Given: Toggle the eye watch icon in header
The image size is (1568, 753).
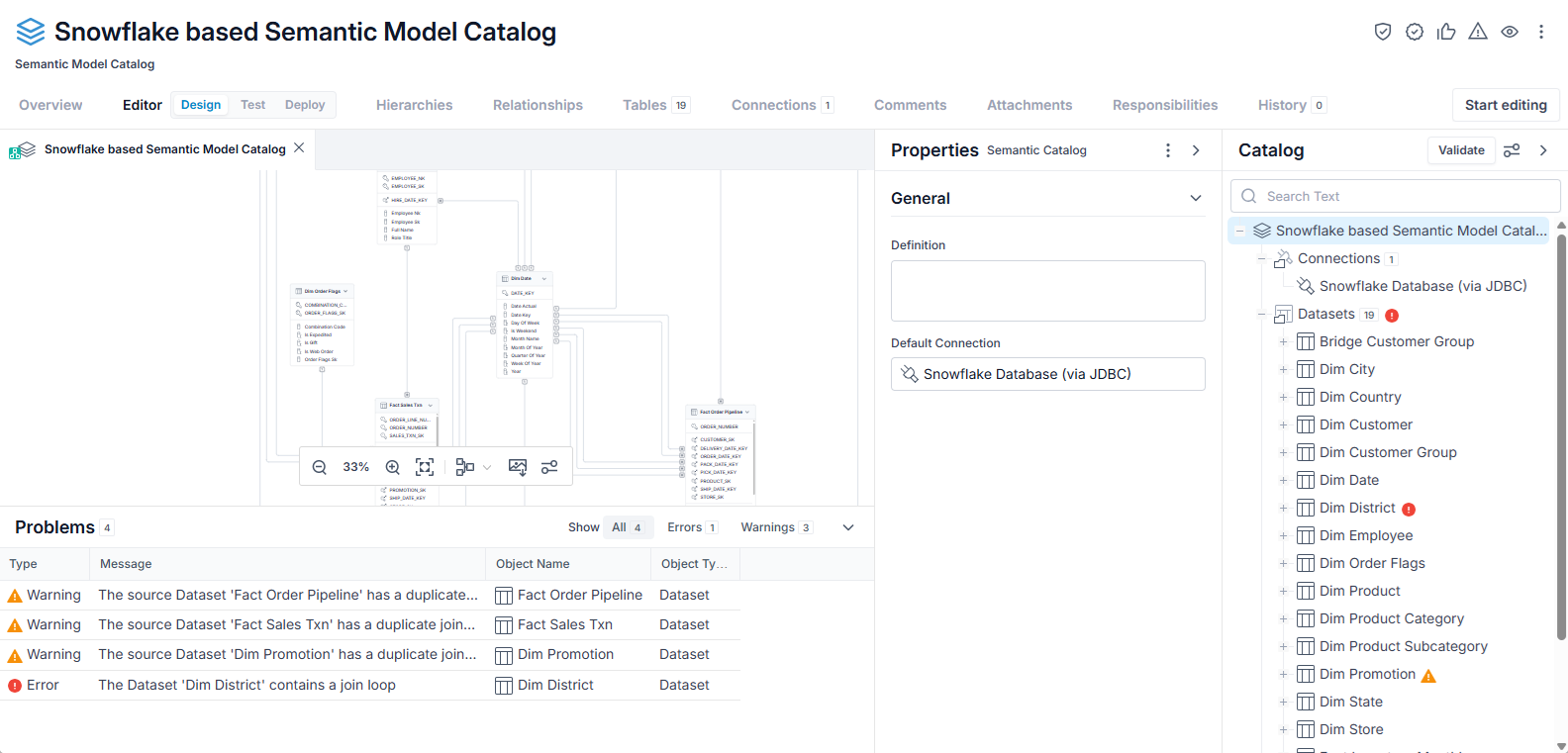Looking at the screenshot, I should [x=1510, y=32].
